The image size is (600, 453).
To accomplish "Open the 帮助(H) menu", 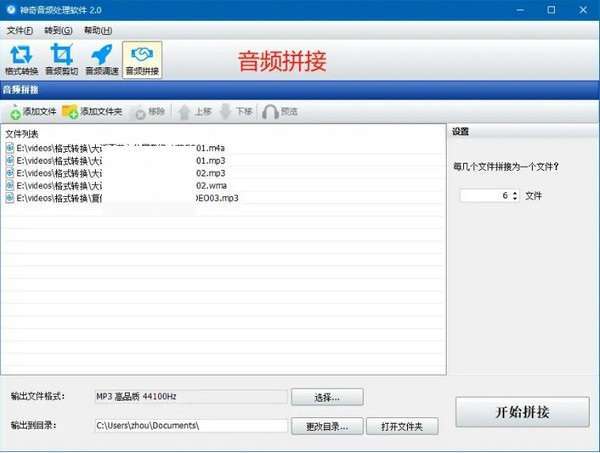I will [98, 30].
